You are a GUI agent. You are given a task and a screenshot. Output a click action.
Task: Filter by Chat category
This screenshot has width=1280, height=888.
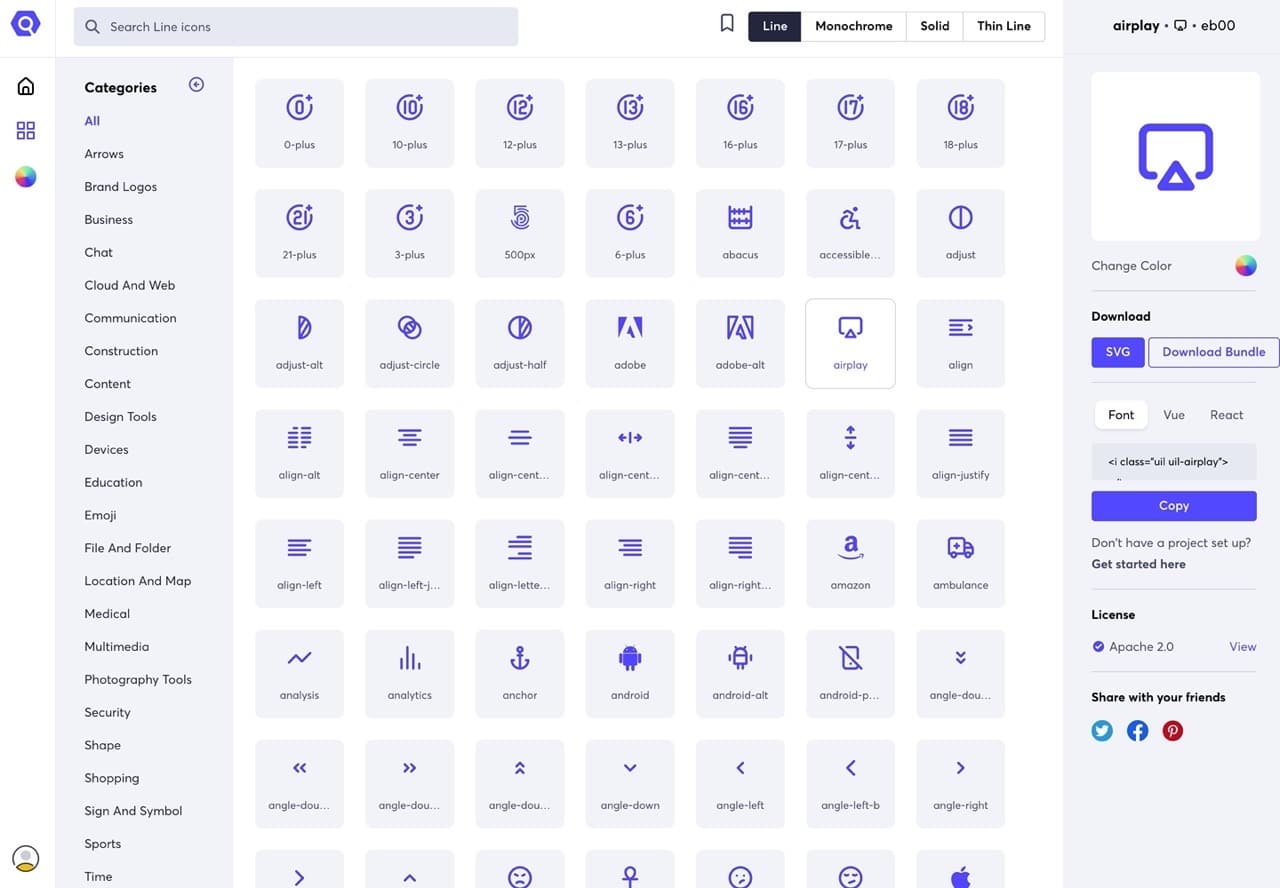tap(99, 253)
